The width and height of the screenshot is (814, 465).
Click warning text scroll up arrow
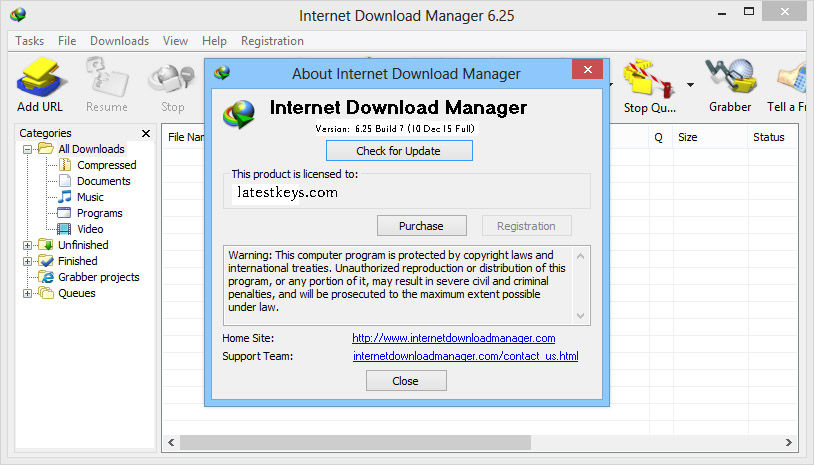(x=580, y=256)
